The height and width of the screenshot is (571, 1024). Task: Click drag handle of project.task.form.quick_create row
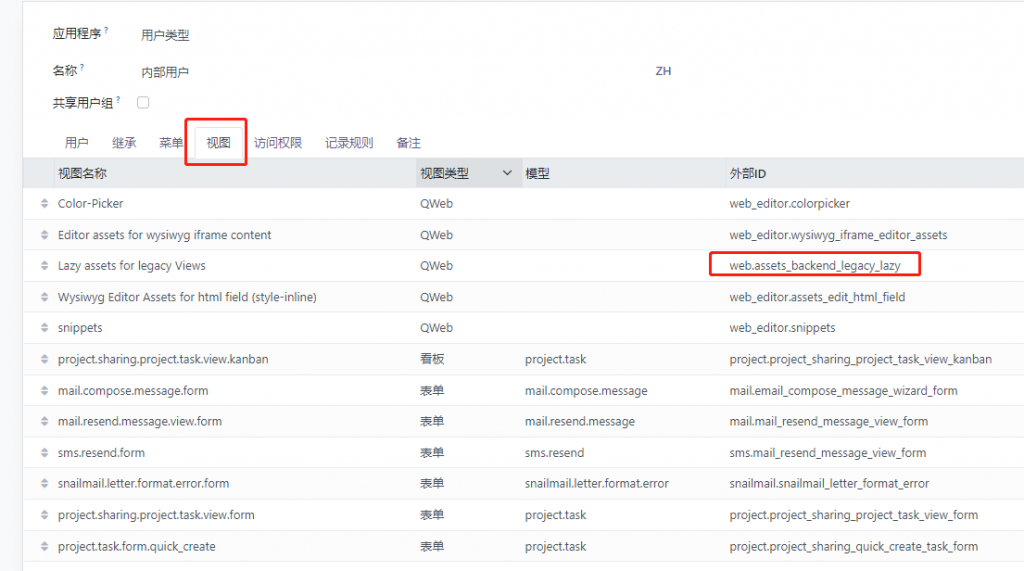(x=44, y=546)
